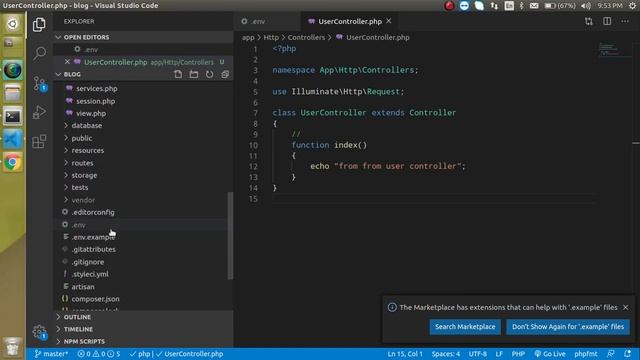The width and height of the screenshot is (640, 360).
Task: Click the Search Marketplace button
Action: click(x=465, y=327)
